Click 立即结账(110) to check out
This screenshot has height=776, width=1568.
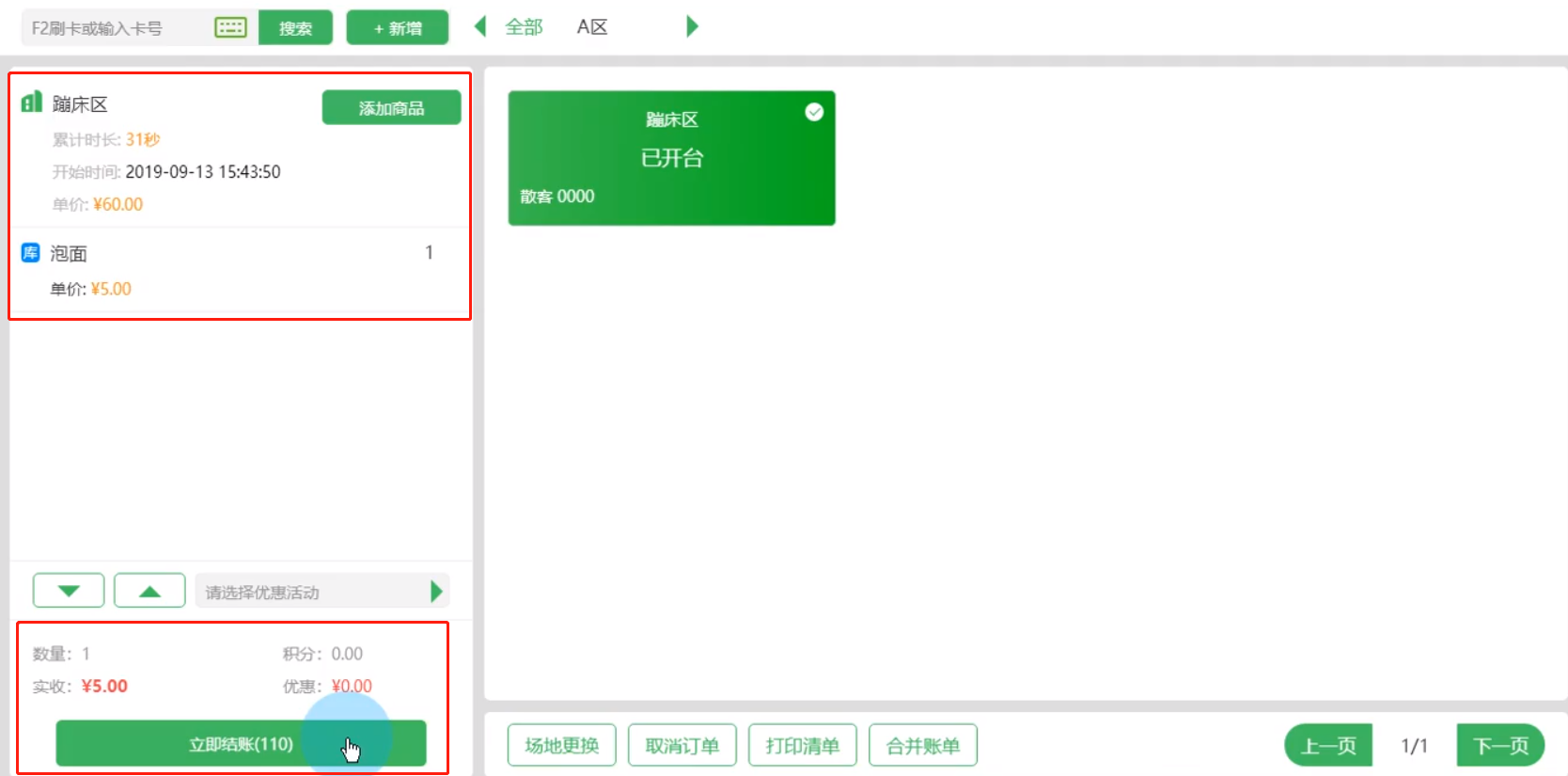point(241,744)
